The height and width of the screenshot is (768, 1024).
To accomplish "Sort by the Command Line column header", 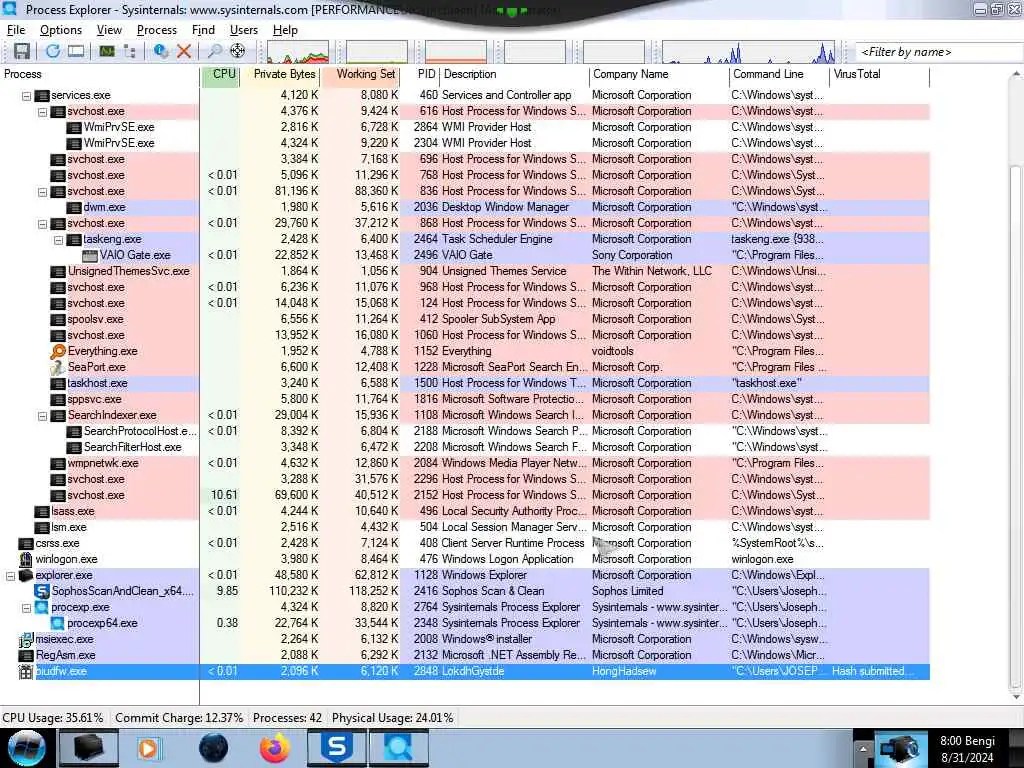I will coord(780,74).
